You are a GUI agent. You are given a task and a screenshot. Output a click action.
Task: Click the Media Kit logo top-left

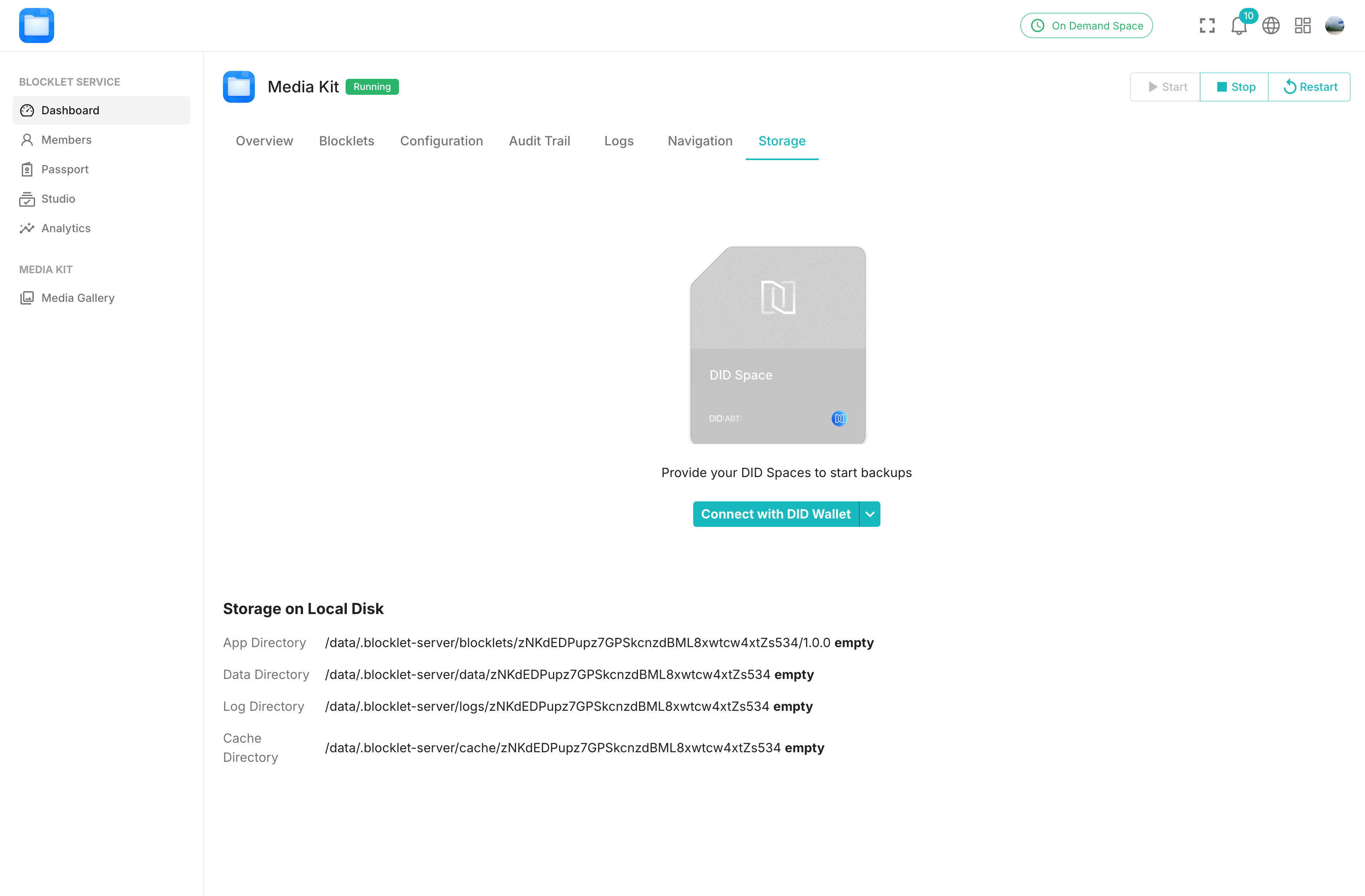(x=37, y=26)
